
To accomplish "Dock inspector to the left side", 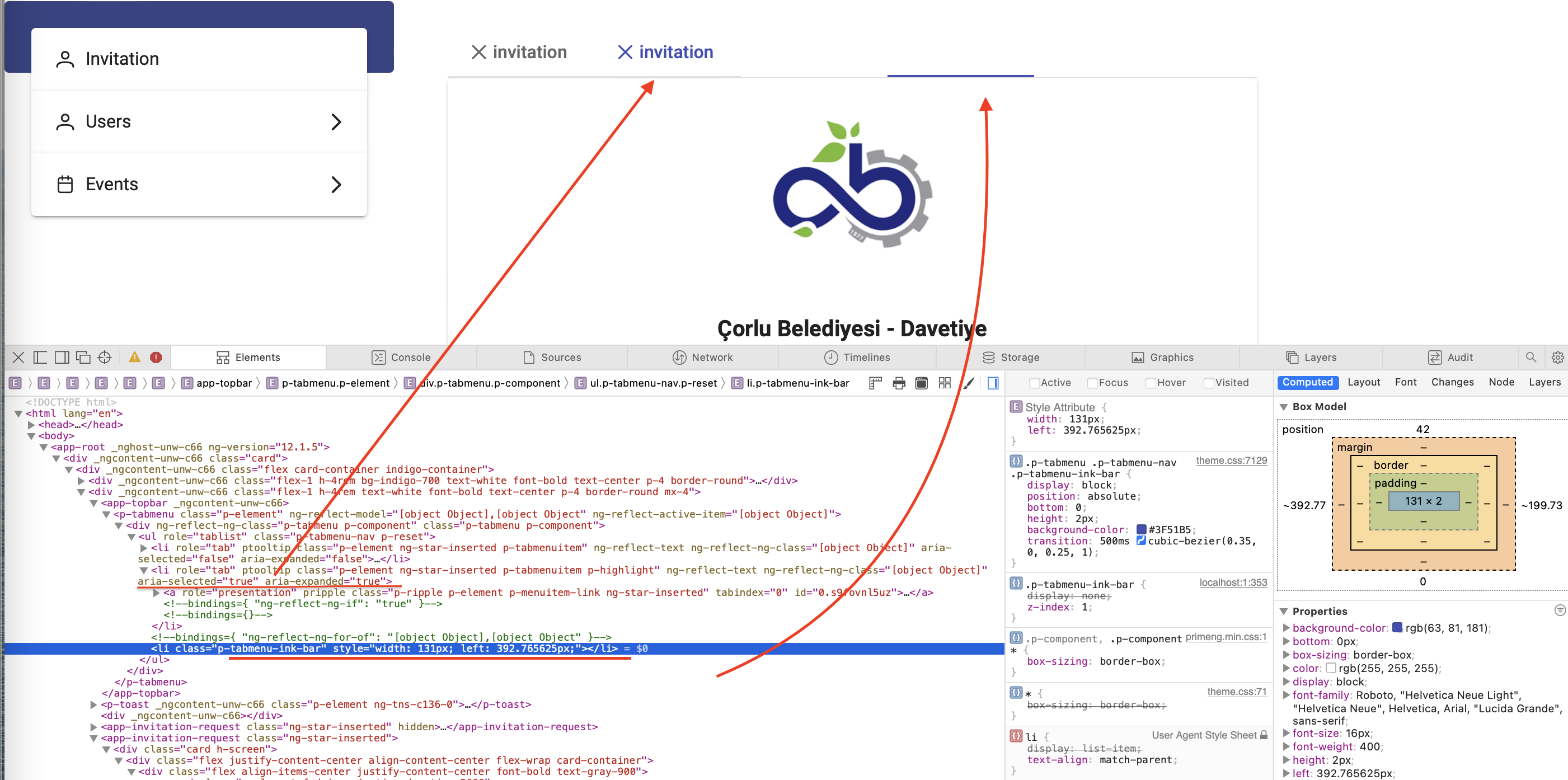I will click(40, 357).
